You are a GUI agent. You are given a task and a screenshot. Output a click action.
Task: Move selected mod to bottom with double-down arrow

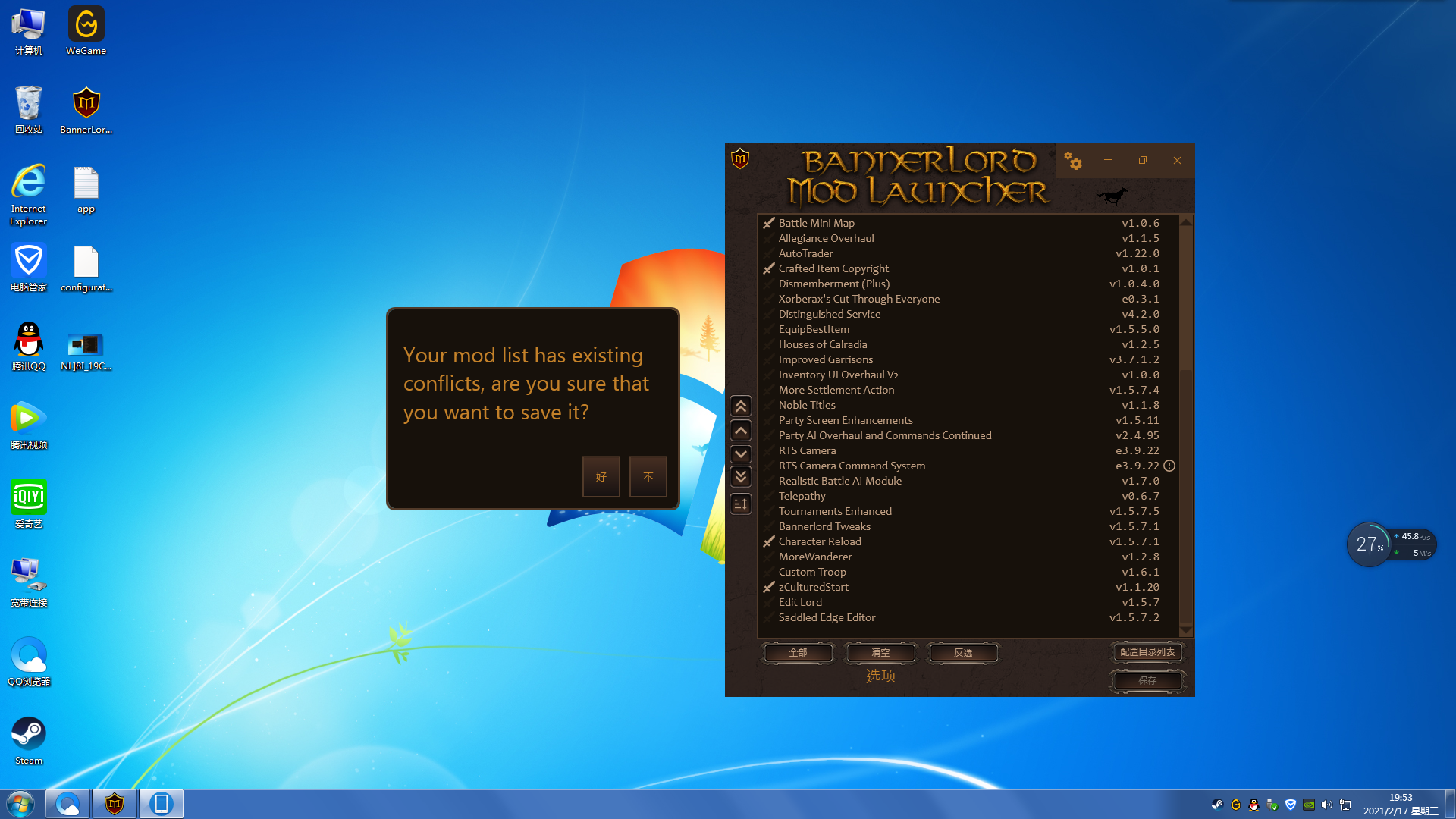[741, 477]
